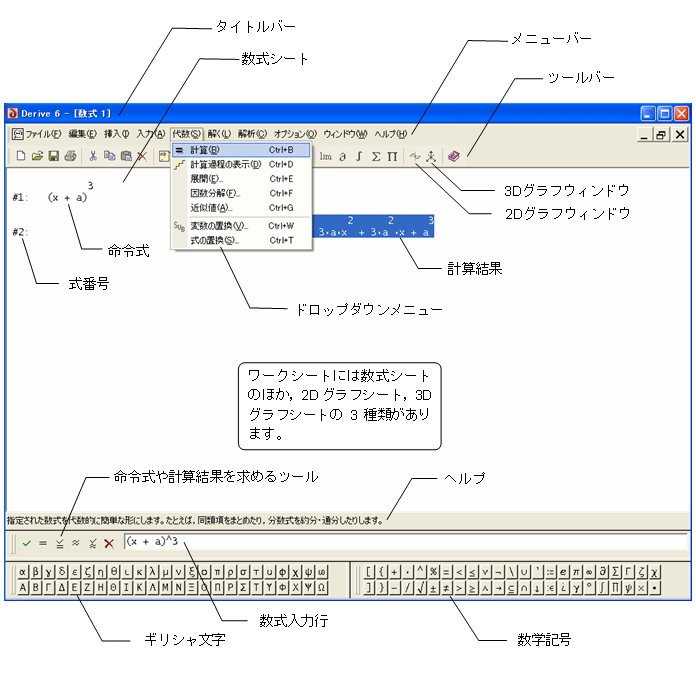Insert the ∩ intersection symbol

coord(524,588)
